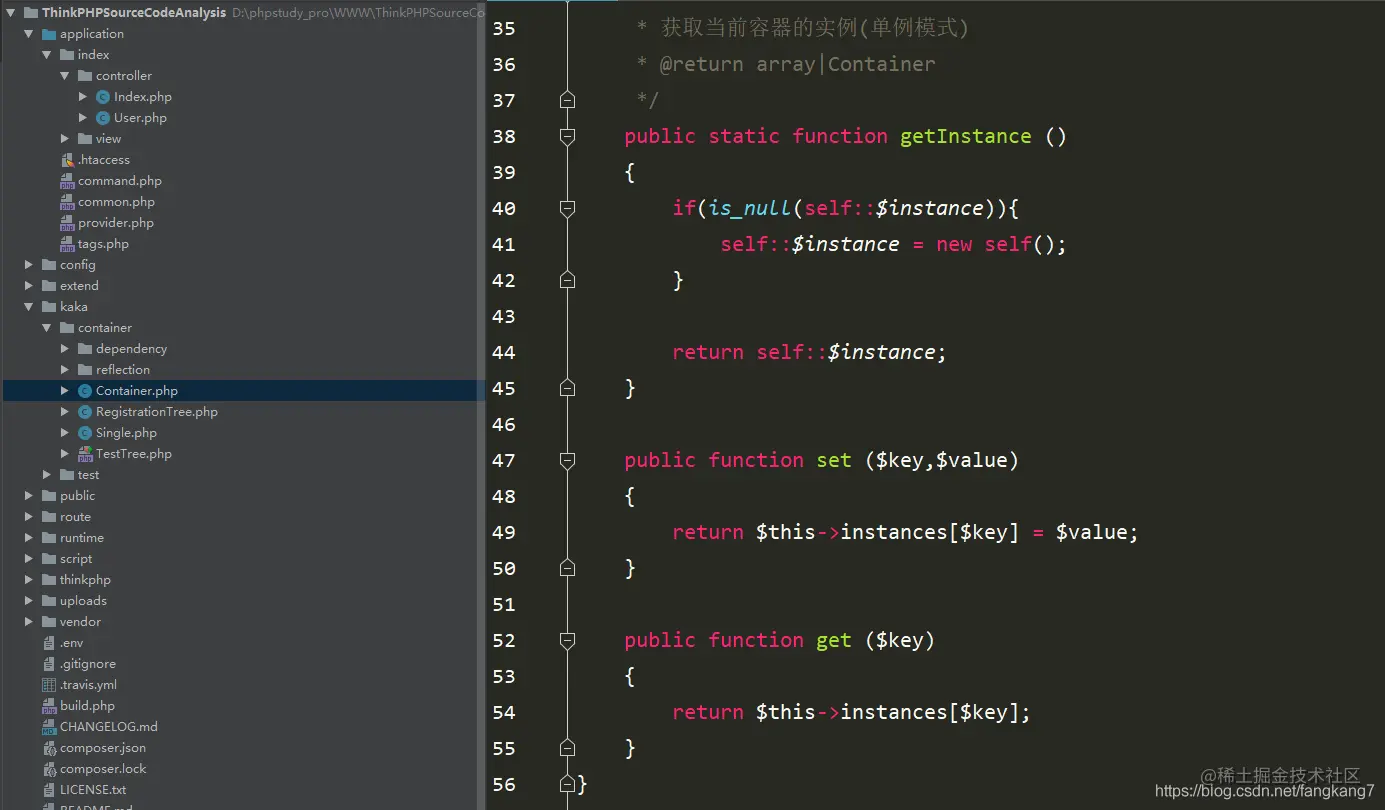Viewport: 1385px width, 810px height.
Task: Expand the extend folder arrow
Action: (x=29, y=286)
